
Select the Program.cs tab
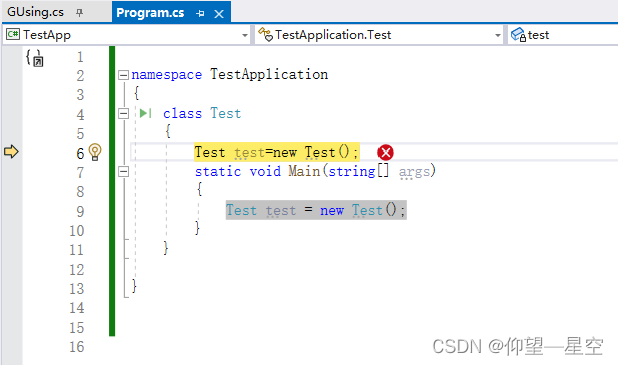tap(150, 13)
